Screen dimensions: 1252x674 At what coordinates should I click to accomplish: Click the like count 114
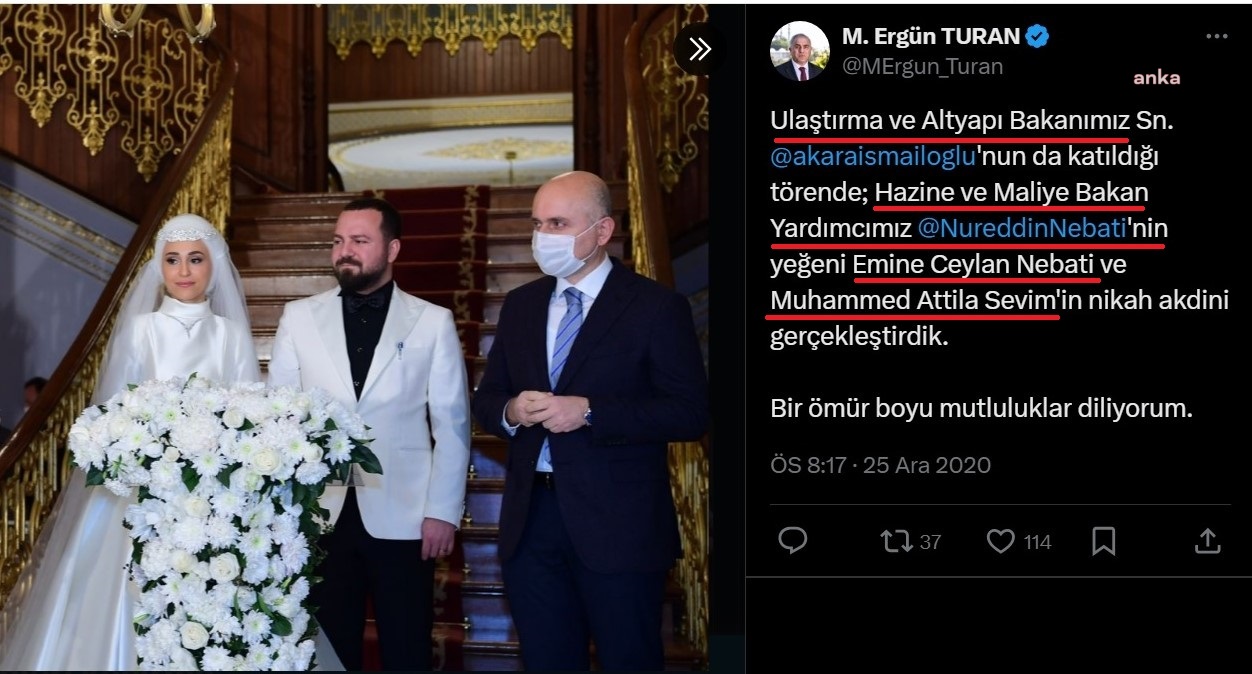pos(1038,542)
